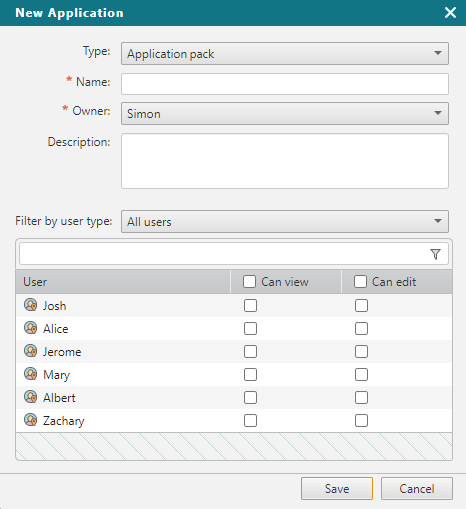Click the filter funnel icon
The height and width of the screenshot is (509, 466).
coord(435,254)
